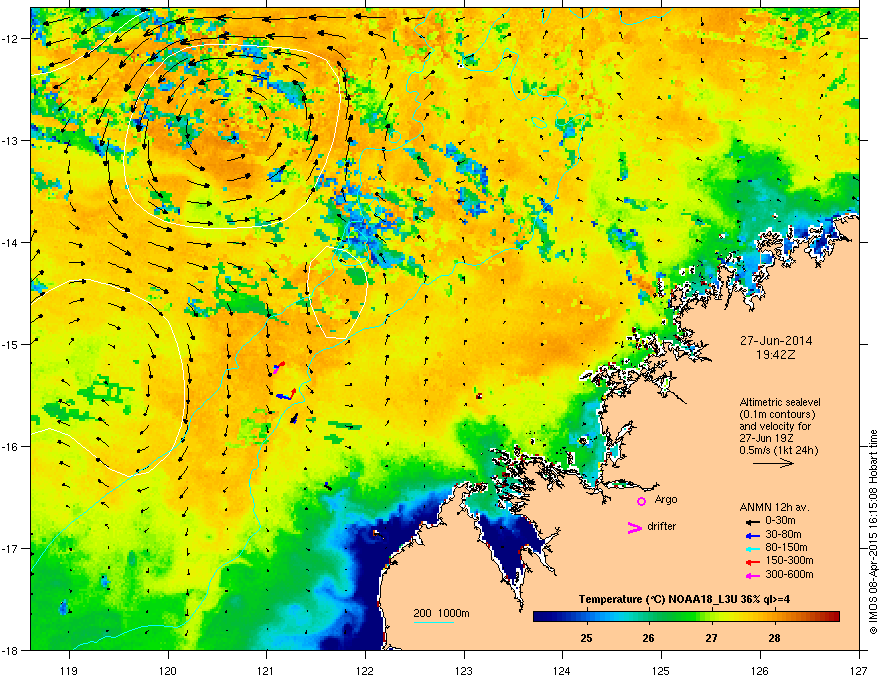880x680 pixels.
Task: Click the 123 longitude axis label
Action: pyautogui.click(x=464, y=670)
